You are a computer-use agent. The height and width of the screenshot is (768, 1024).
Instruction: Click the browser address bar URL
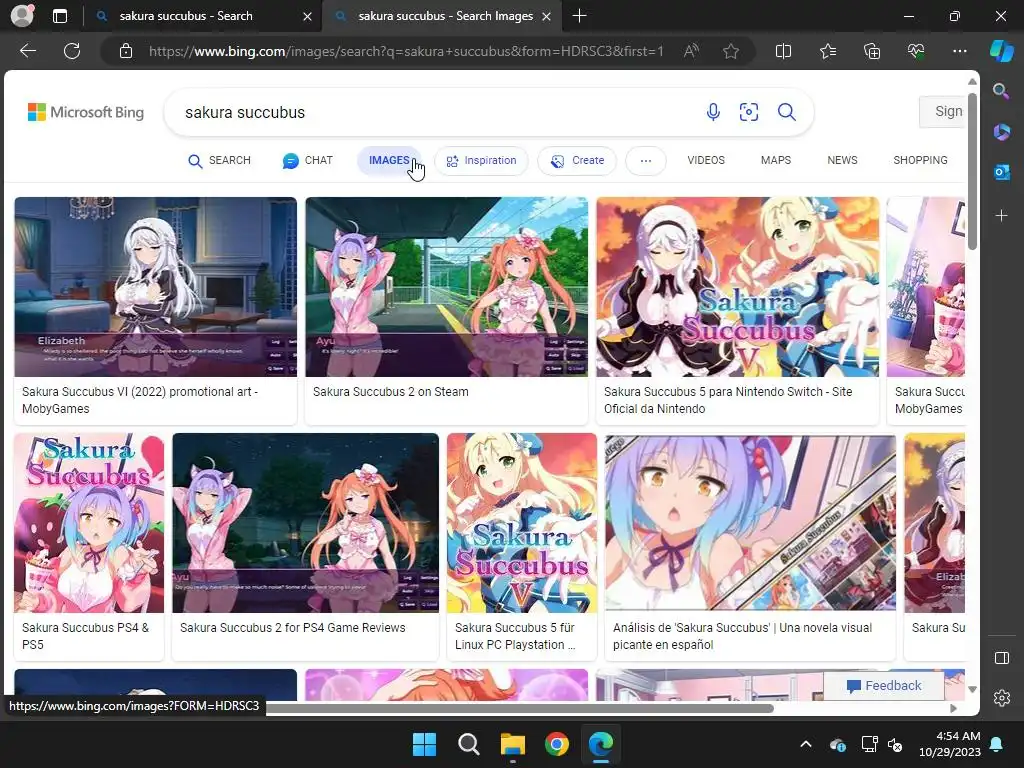[x=406, y=51]
